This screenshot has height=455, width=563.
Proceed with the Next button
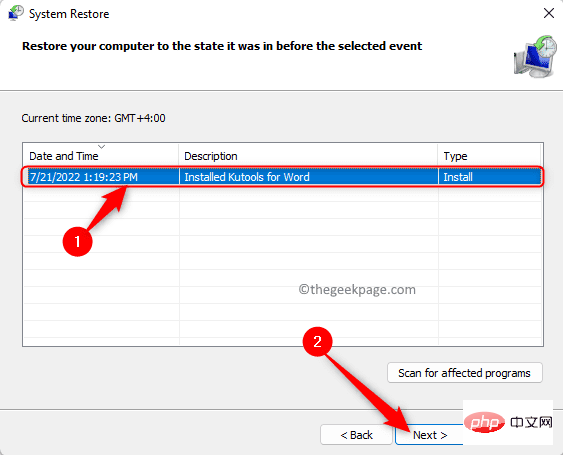click(x=429, y=435)
